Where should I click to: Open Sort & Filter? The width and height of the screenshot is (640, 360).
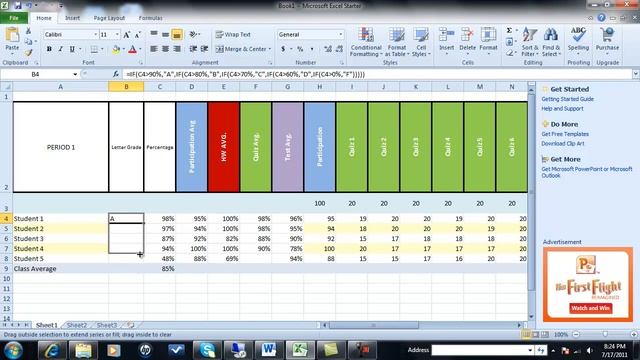pos(530,42)
